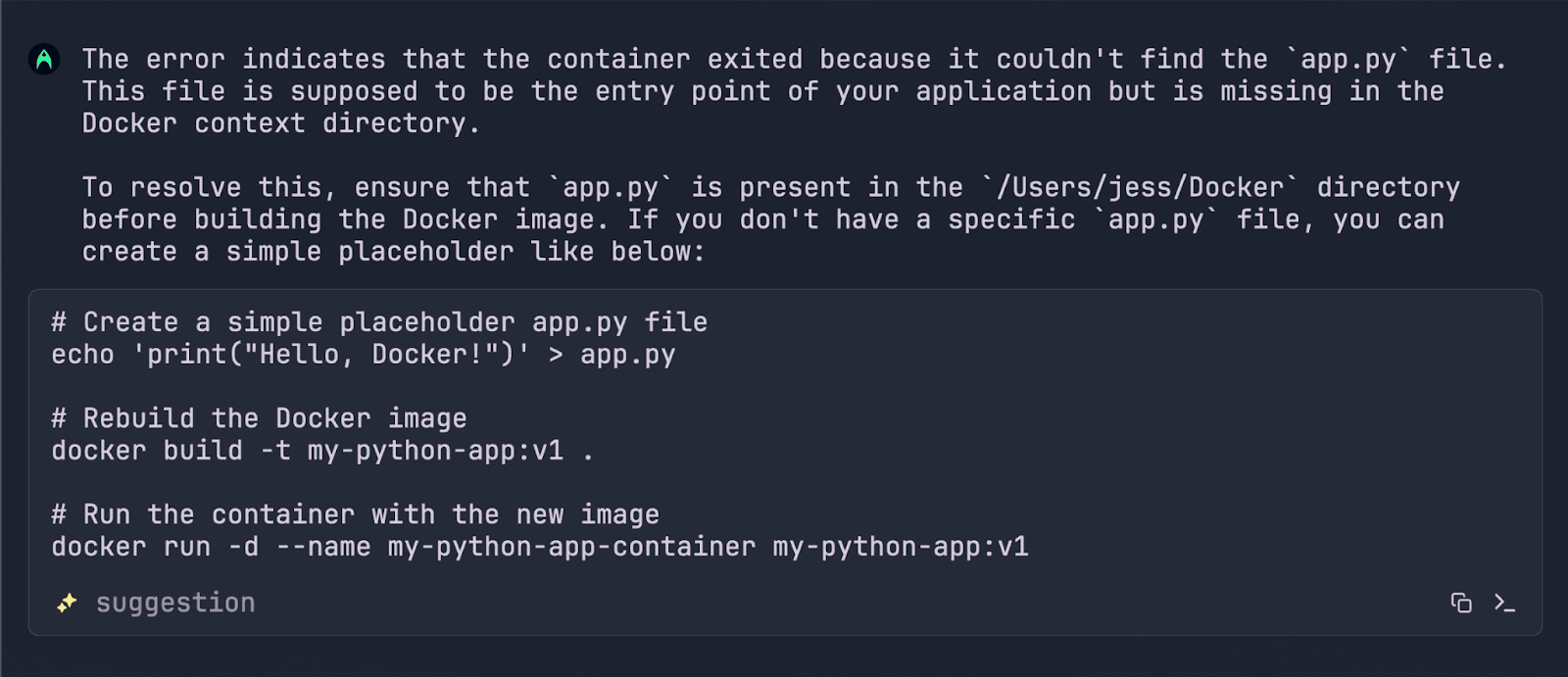Copy the code block to clipboard
The image size is (1568, 677).
tap(1461, 603)
